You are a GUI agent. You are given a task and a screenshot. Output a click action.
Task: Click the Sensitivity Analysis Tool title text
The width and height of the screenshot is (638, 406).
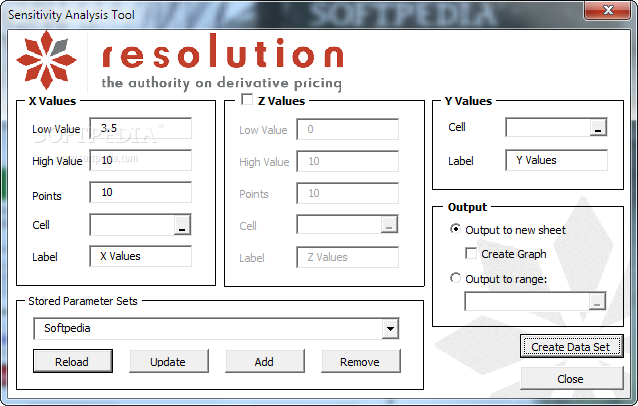(71, 15)
